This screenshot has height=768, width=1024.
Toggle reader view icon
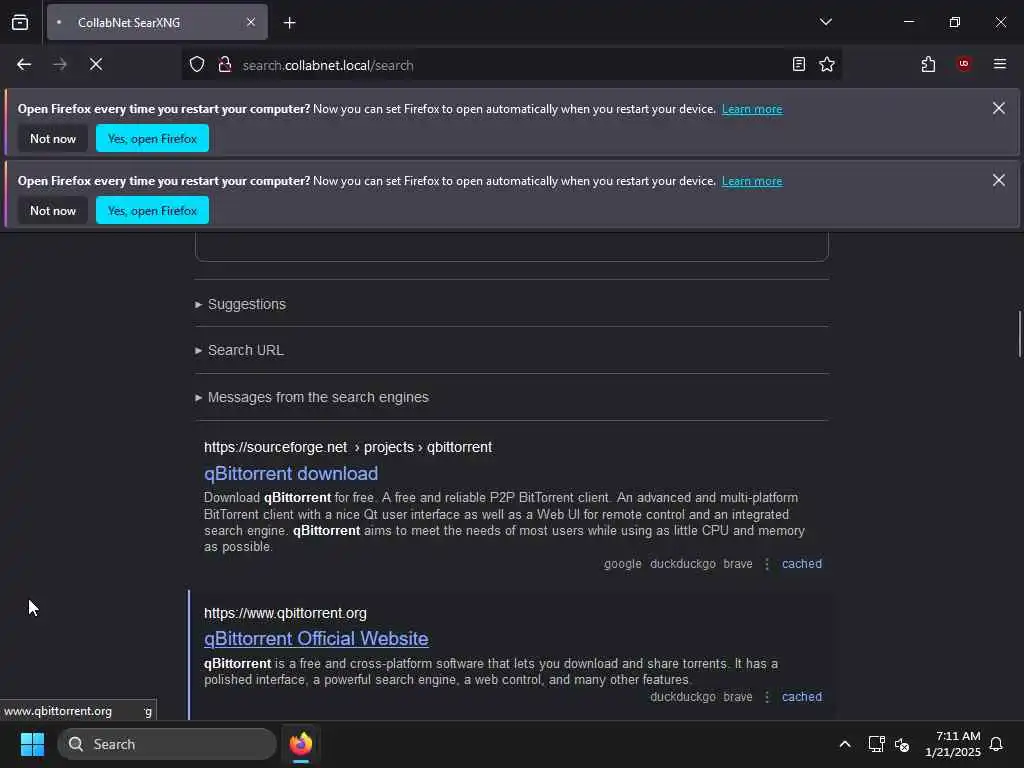799,64
